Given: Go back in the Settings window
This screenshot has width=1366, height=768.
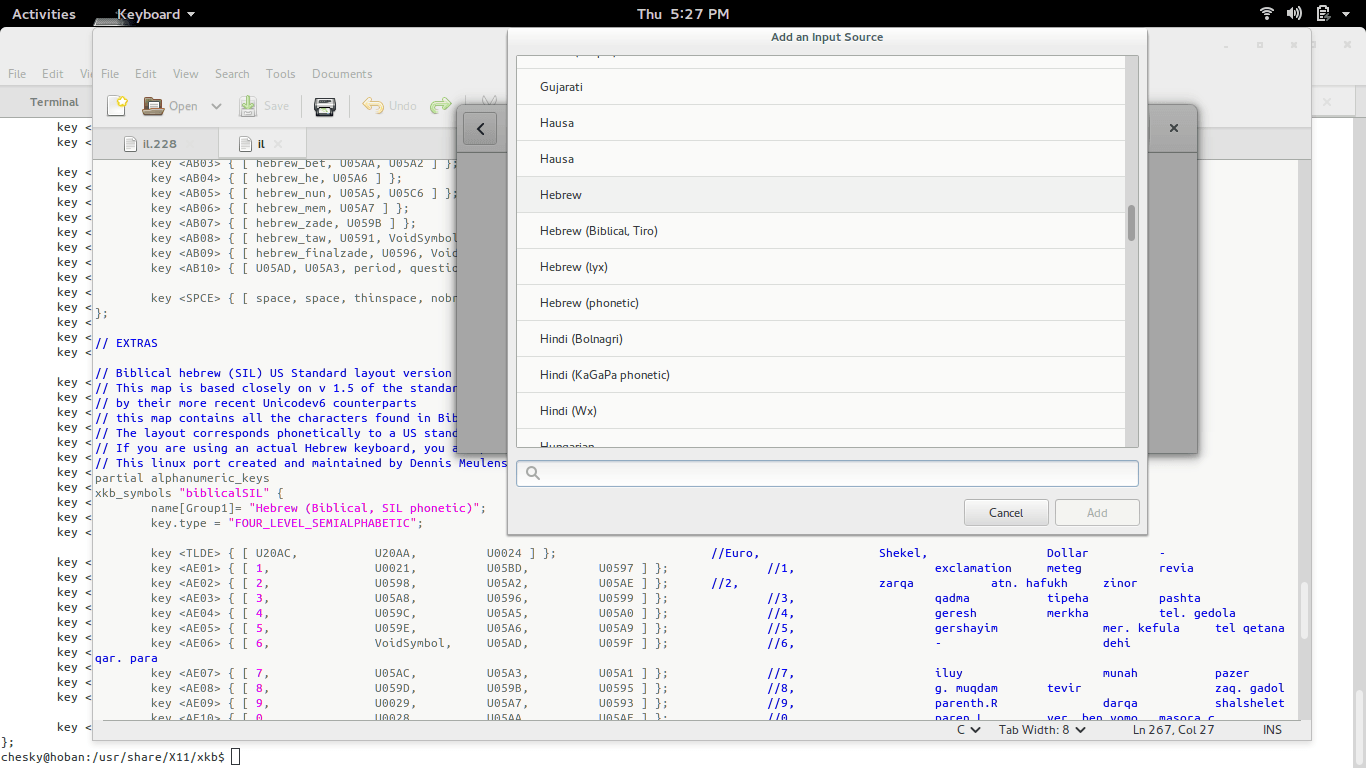Looking at the screenshot, I should (x=481, y=128).
